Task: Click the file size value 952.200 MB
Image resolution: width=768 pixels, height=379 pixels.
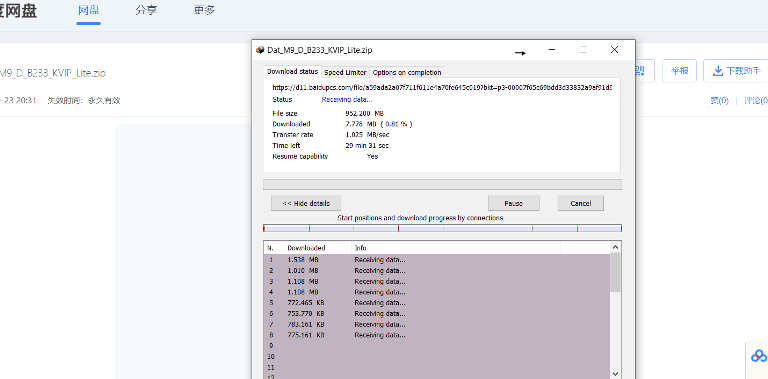Action: [365, 114]
